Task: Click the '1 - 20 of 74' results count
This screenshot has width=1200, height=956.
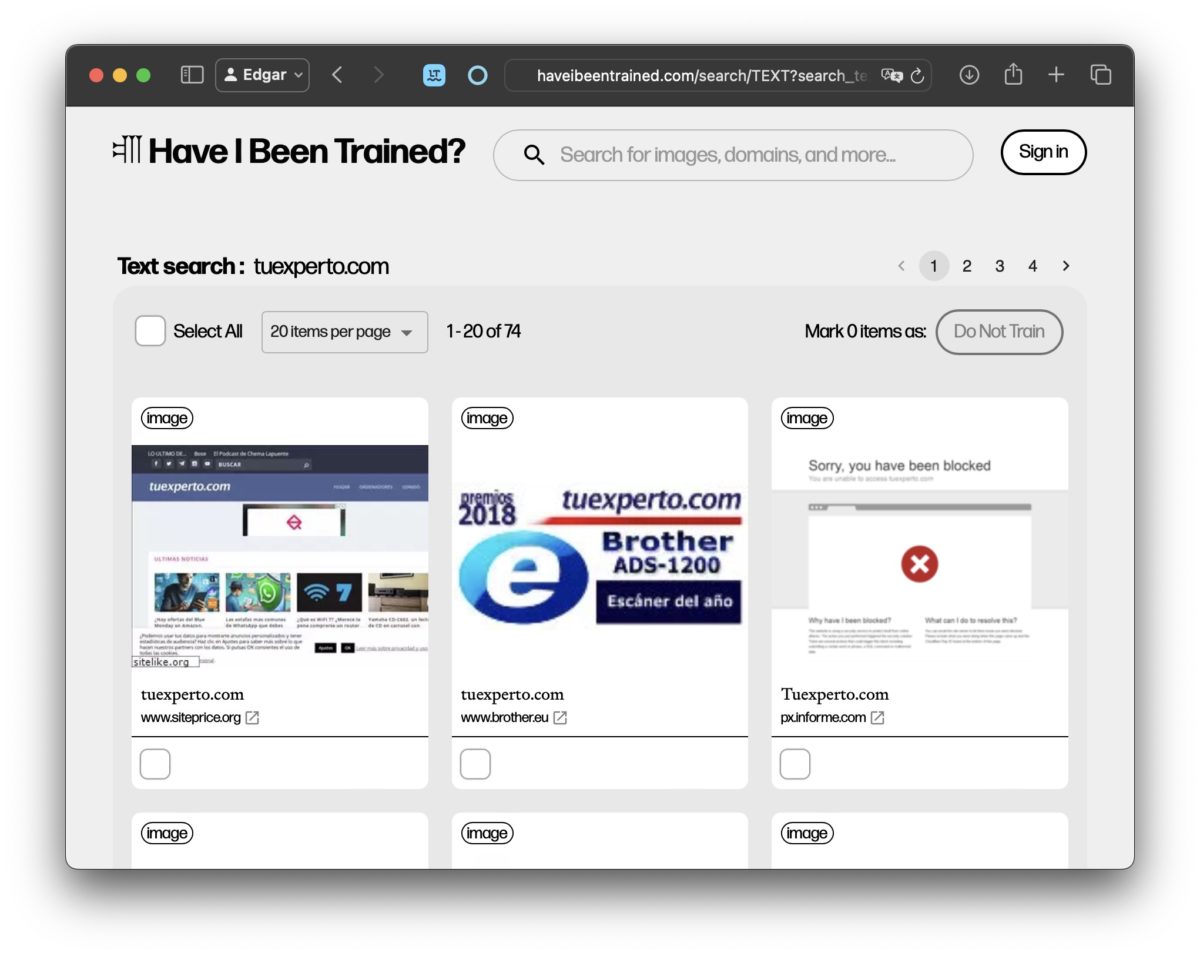Action: pyautogui.click(x=484, y=332)
